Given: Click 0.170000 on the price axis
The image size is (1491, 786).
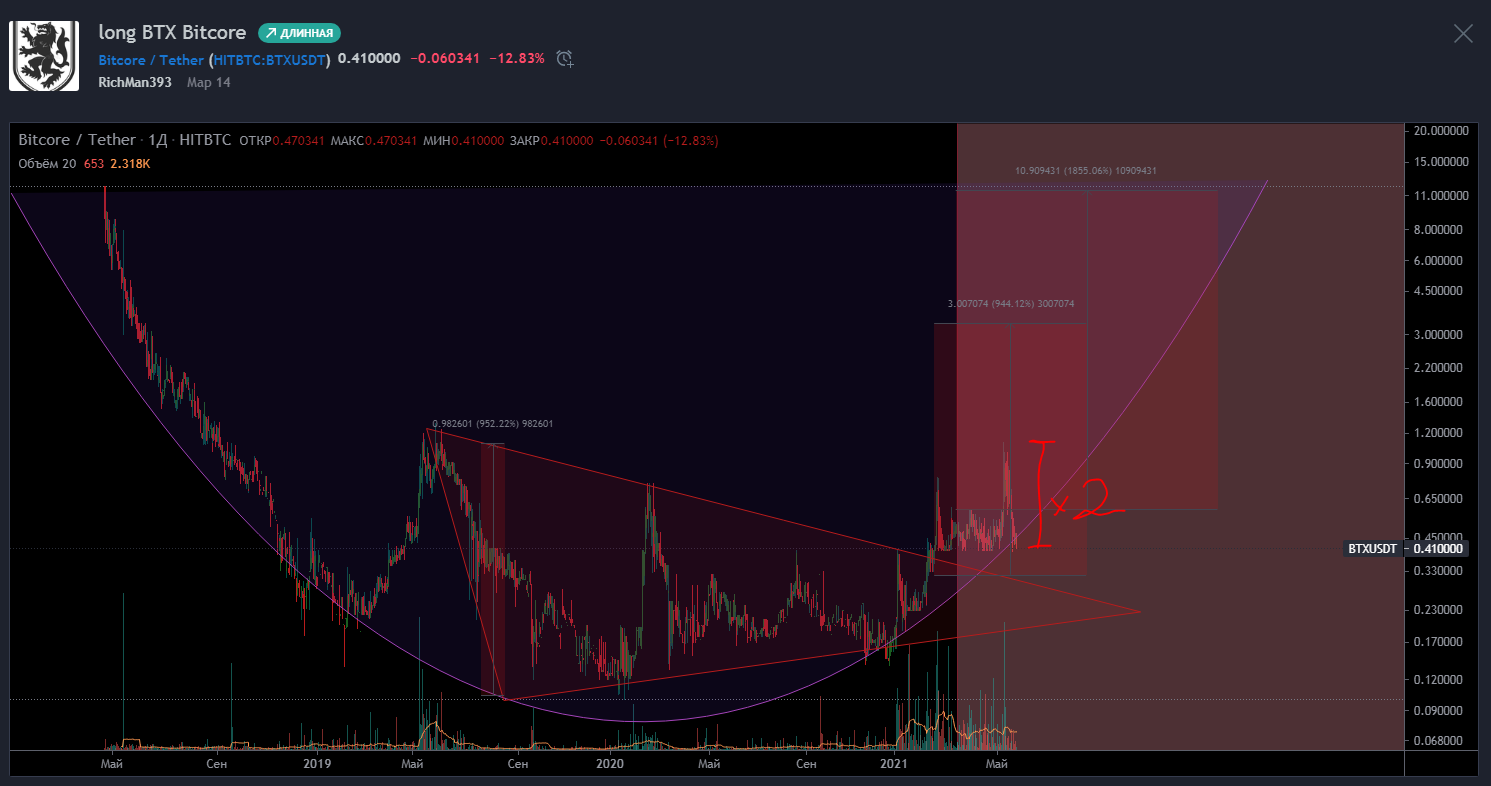Looking at the screenshot, I should click(1440, 641).
